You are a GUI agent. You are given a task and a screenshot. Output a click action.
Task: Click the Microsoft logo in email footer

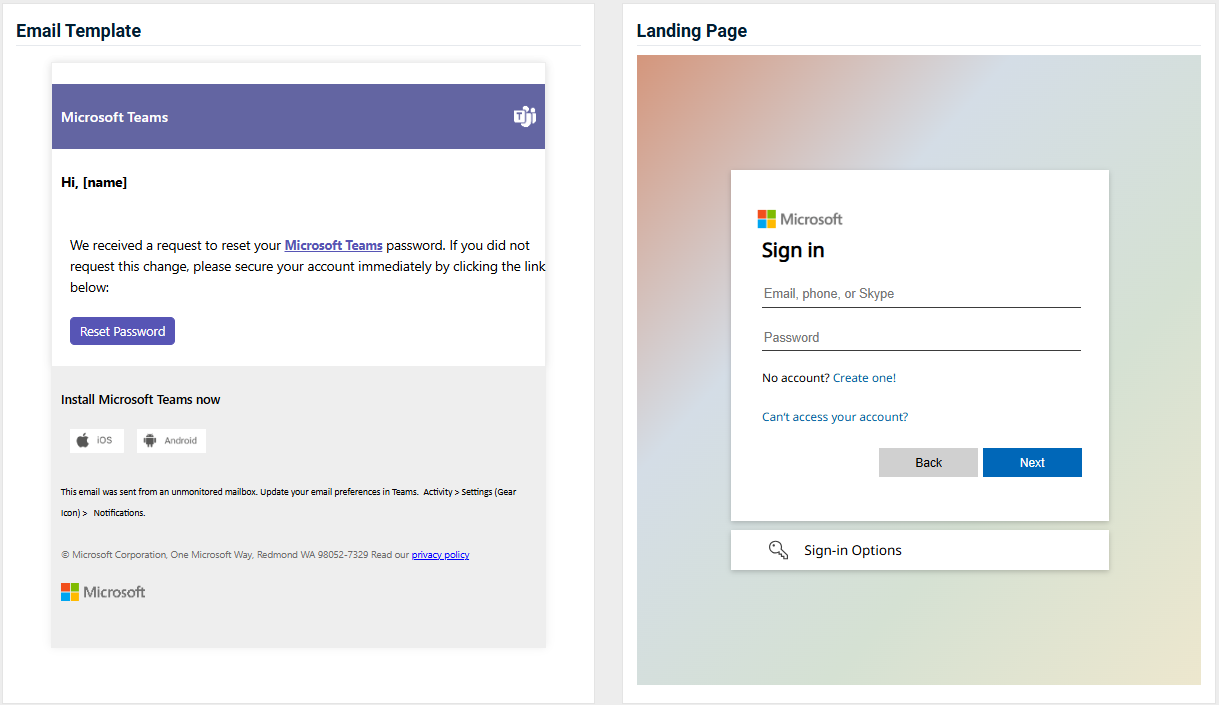click(x=103, y=592)
